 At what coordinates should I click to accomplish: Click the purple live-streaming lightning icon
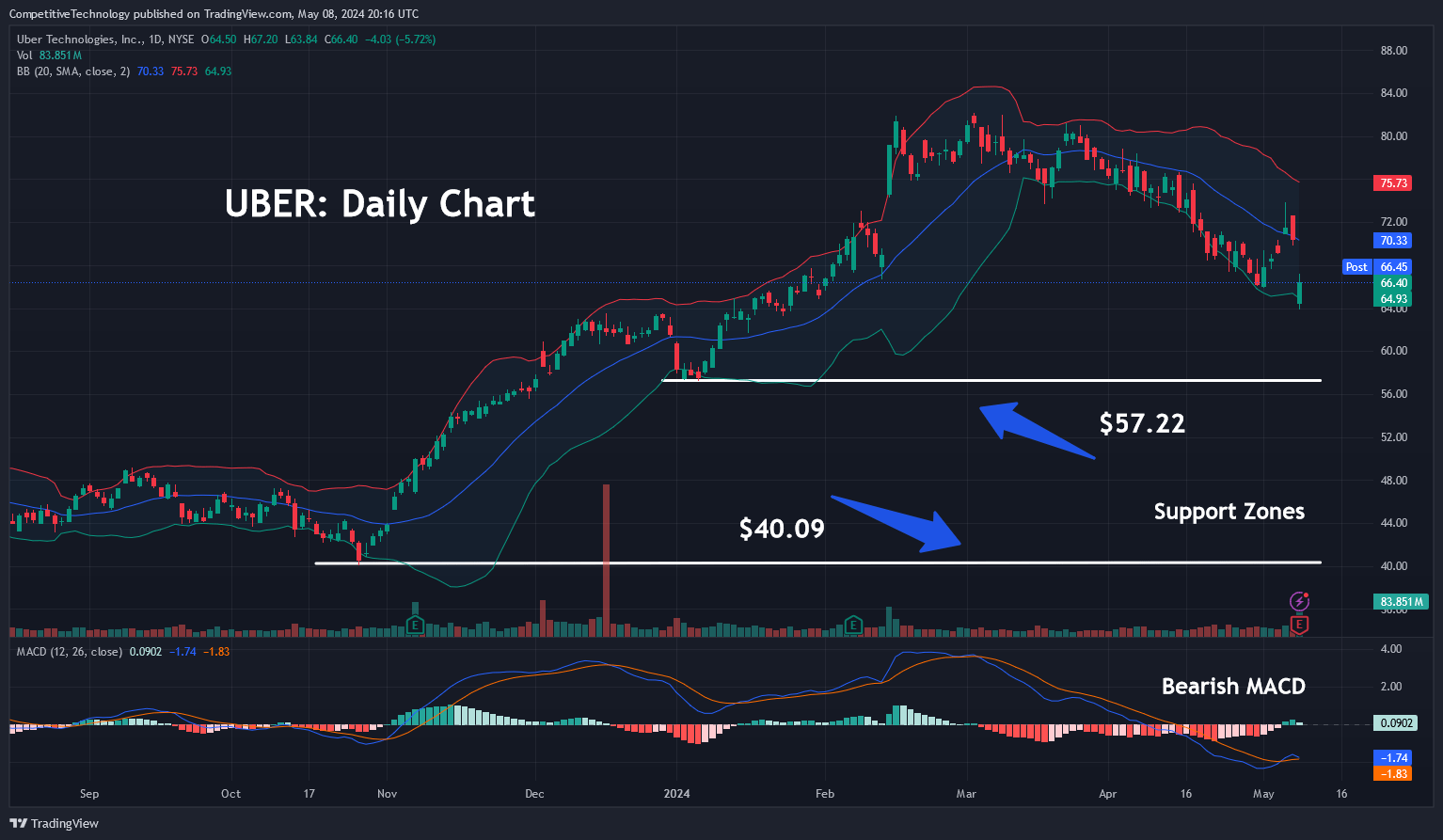[x=1299, y=602]
